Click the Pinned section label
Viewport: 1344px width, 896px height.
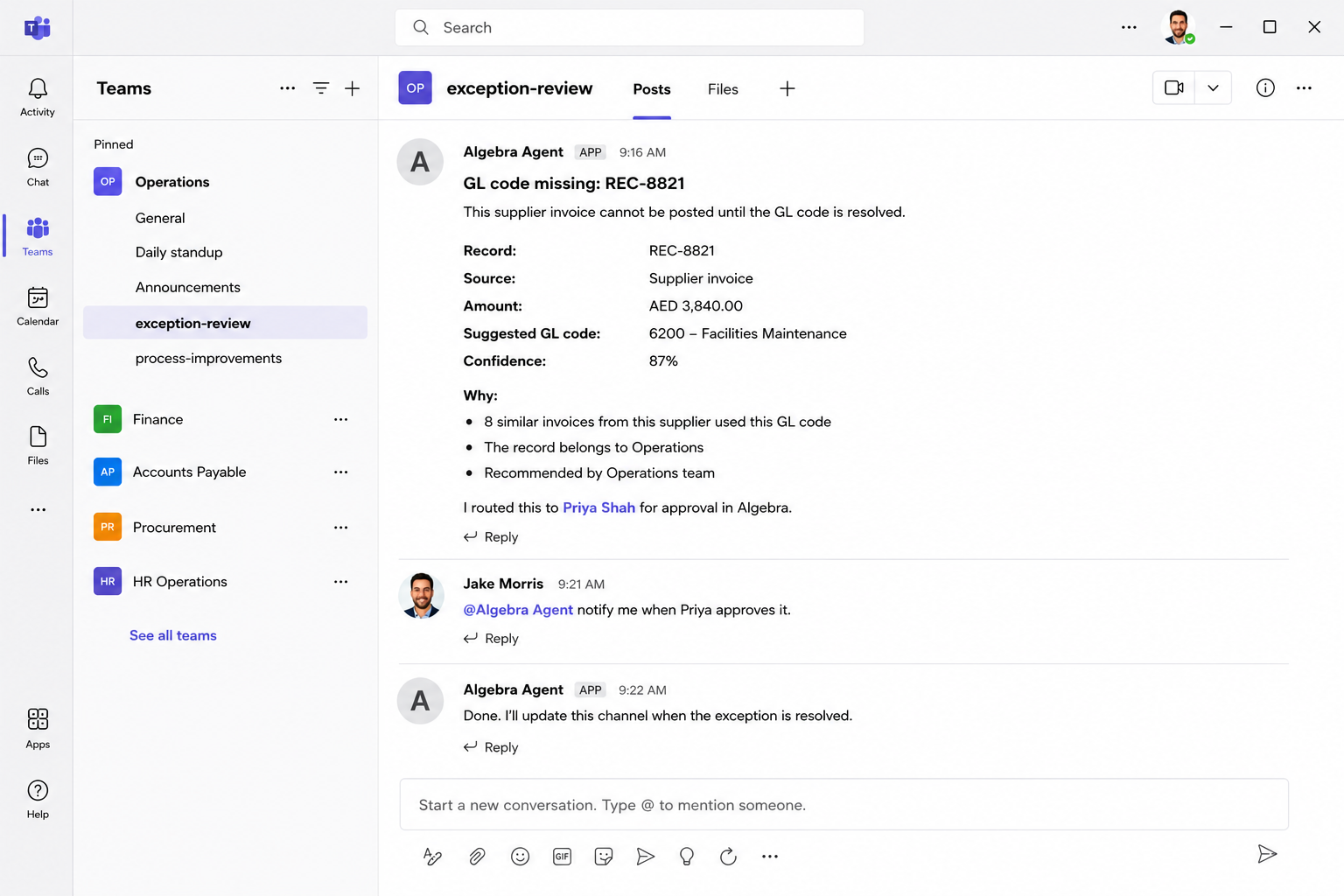pyautogui.click(x=114, y=144)
